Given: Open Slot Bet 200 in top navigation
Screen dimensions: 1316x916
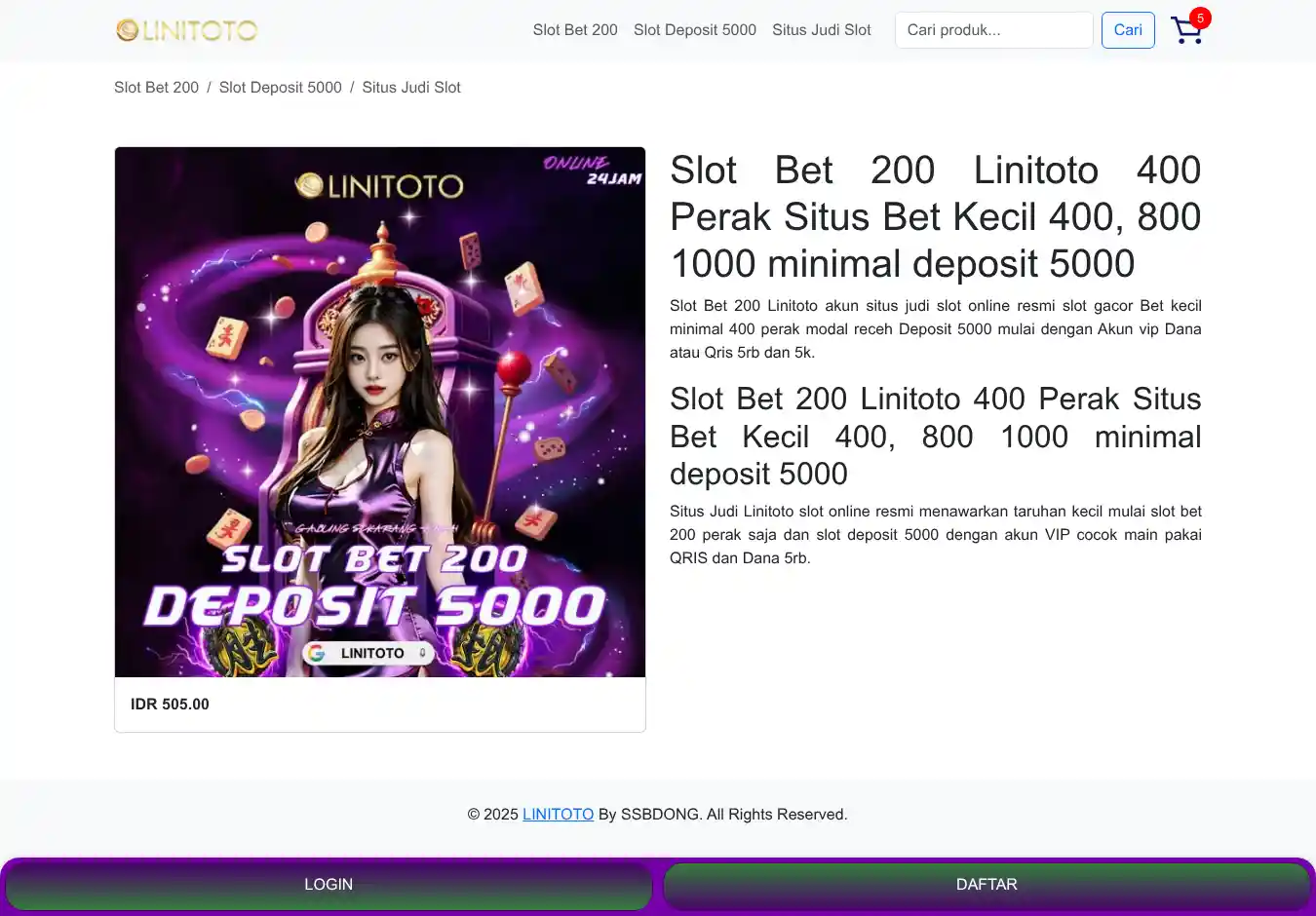Looking at the screenshot, I should [x=575, y=30].
